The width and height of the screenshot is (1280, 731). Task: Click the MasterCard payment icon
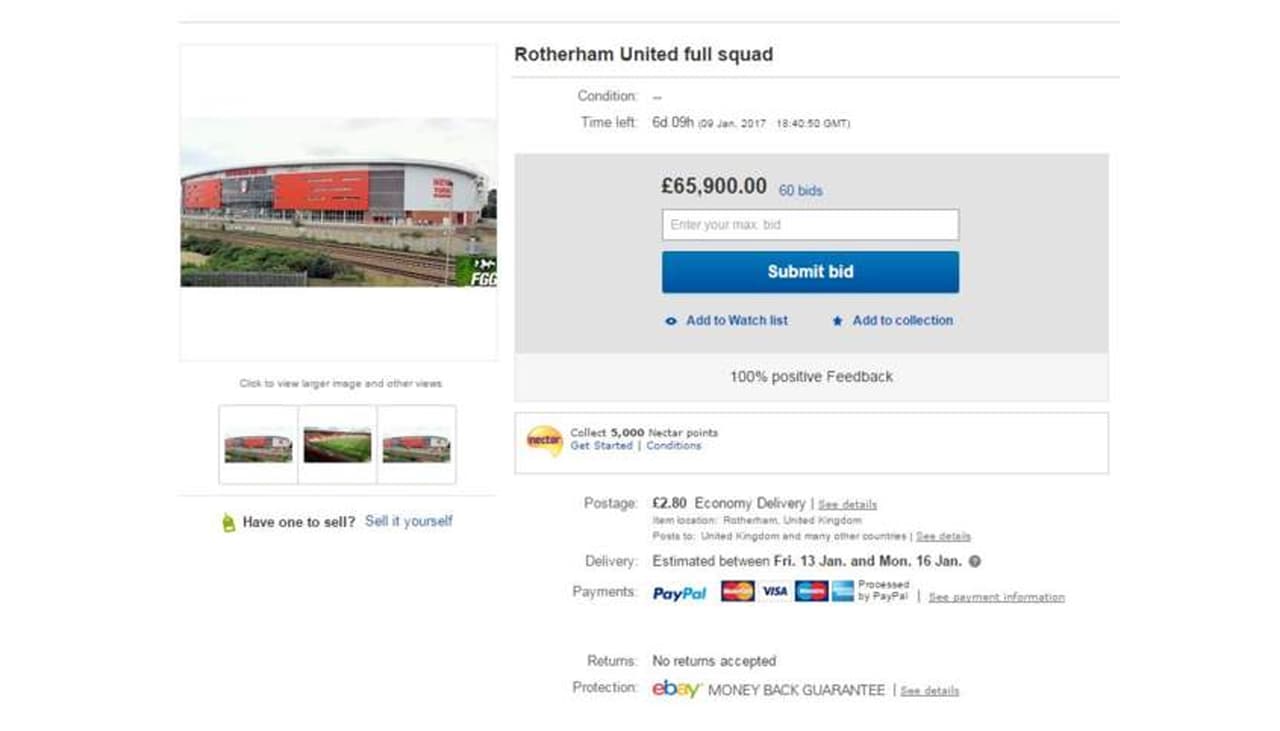click(738, 591)
